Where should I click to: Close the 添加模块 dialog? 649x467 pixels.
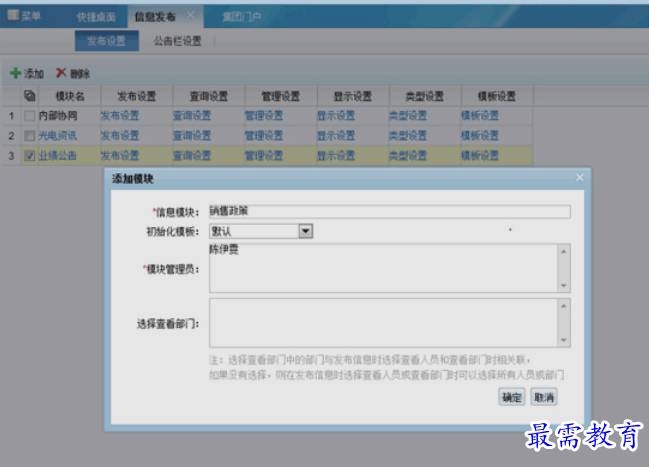click(579, 177)
